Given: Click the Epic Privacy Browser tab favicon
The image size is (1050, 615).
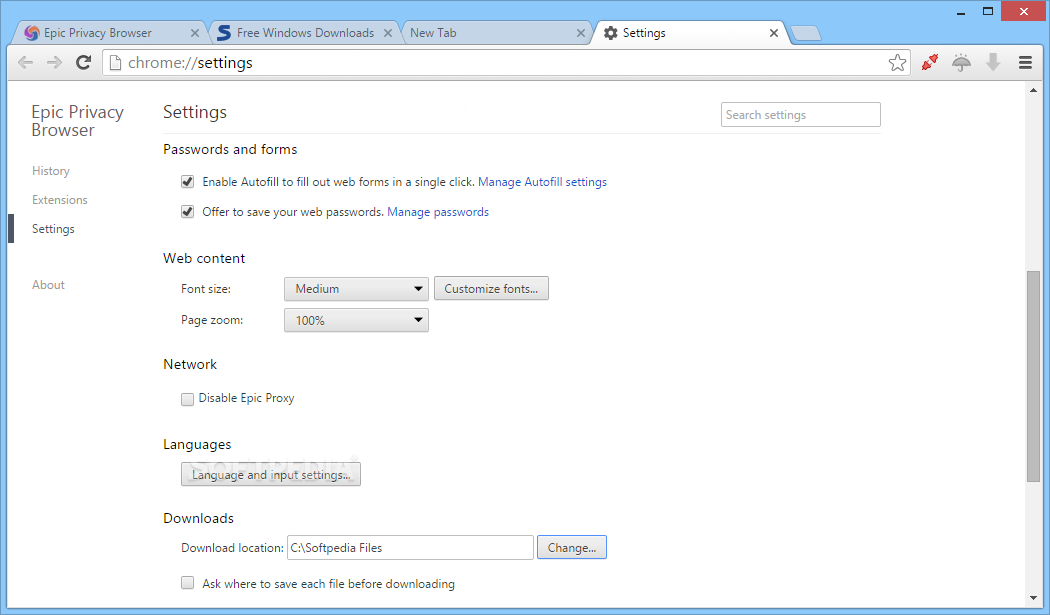Looking at the screenshot, I should 31,33.
